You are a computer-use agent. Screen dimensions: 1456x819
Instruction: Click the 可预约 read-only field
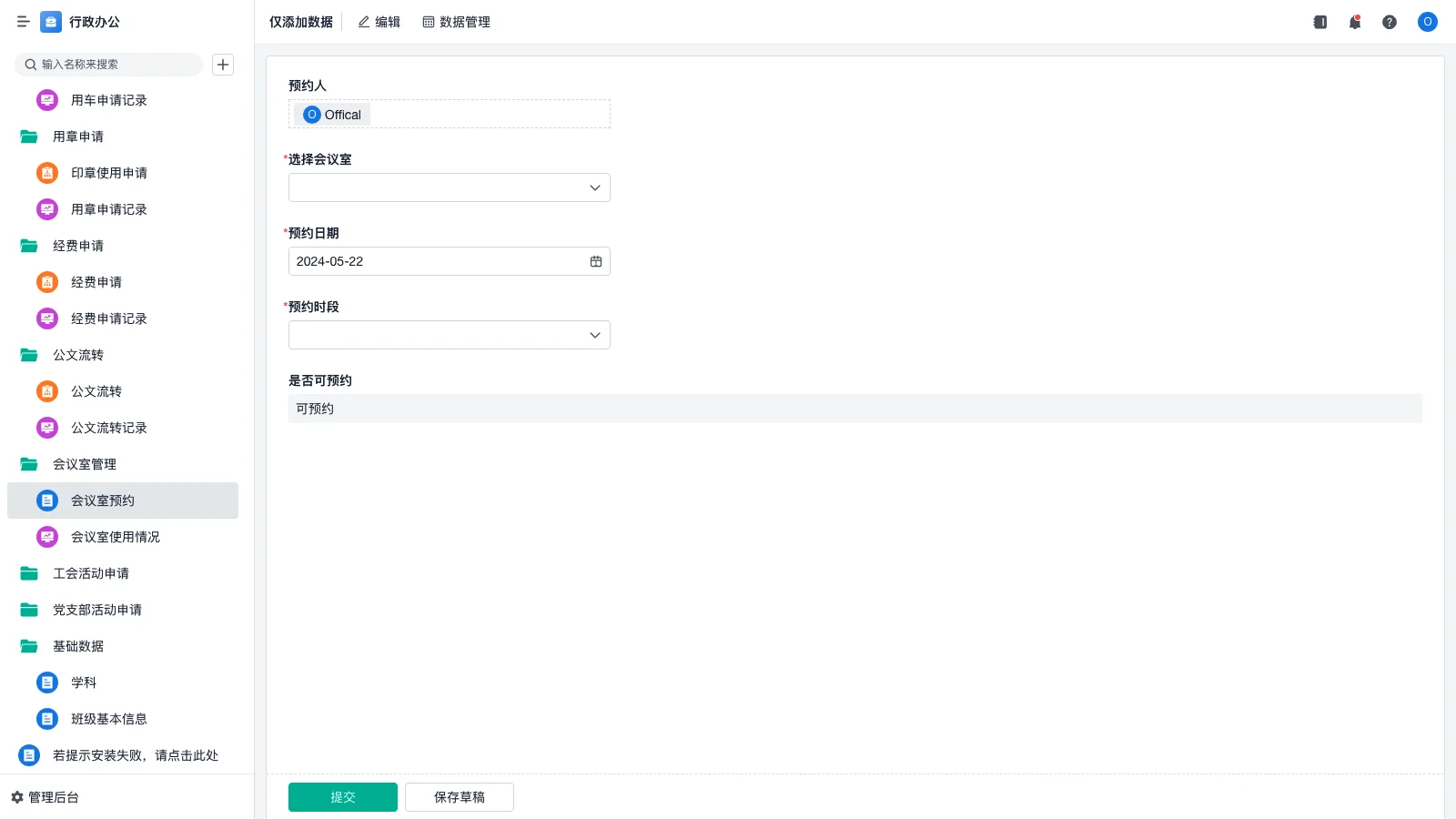[855, 409]
